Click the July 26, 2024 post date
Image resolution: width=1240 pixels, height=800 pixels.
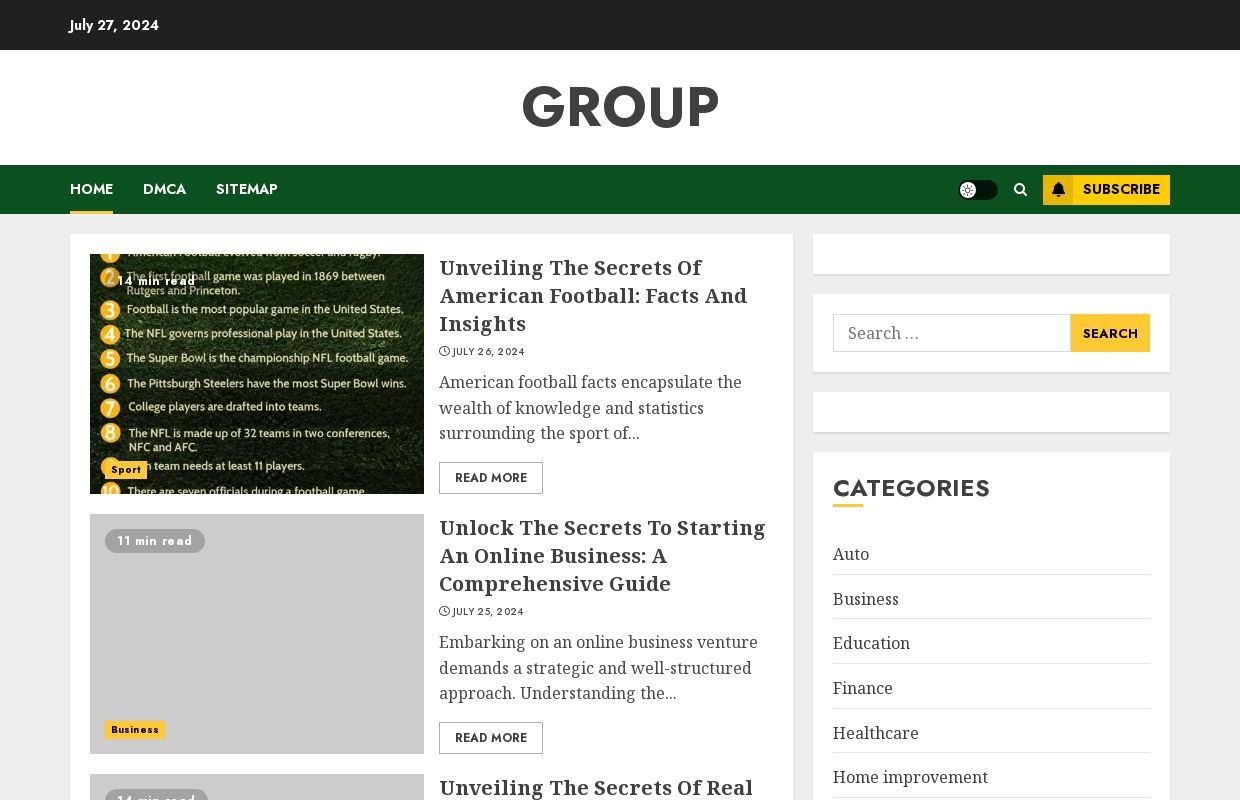[488, 352]
